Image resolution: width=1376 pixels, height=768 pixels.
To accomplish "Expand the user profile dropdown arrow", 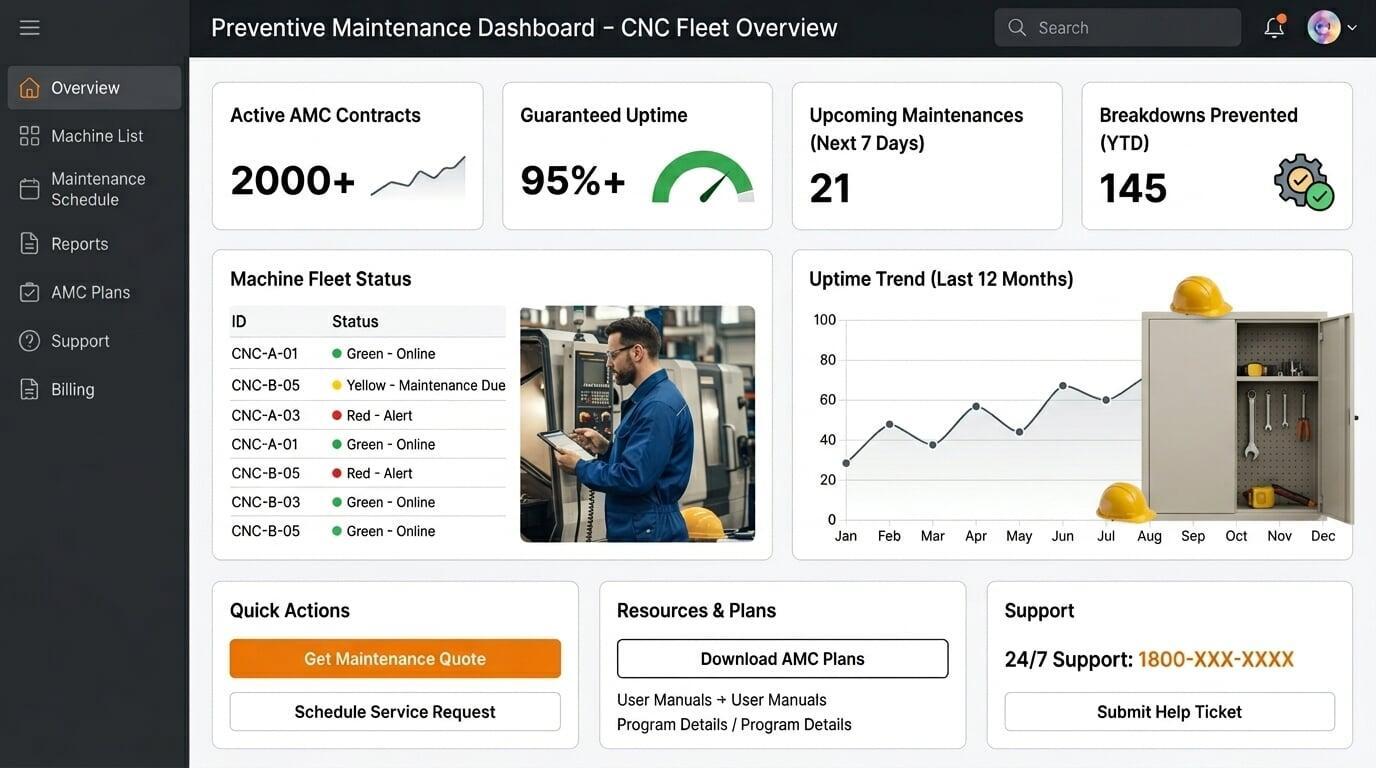I will click(1352, 28).
